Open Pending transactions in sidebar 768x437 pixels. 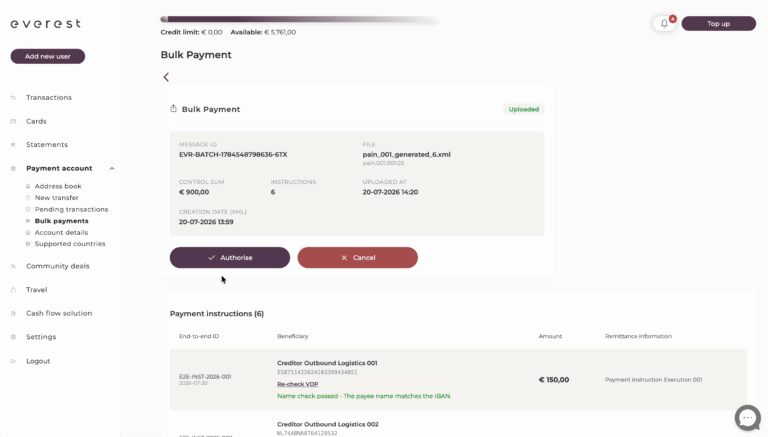[x=71, y=209]
